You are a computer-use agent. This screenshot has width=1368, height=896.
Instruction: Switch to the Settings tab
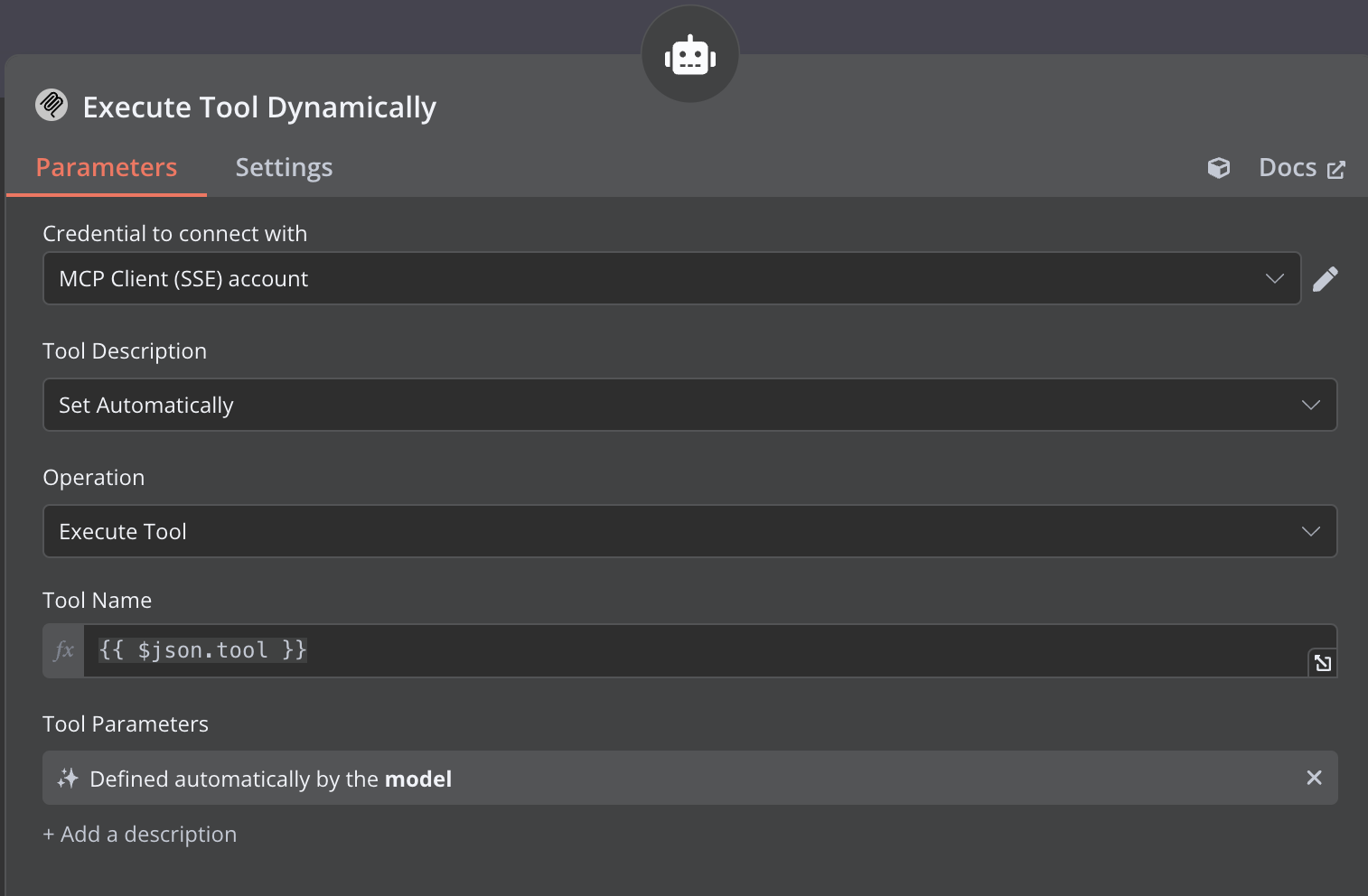284,167
